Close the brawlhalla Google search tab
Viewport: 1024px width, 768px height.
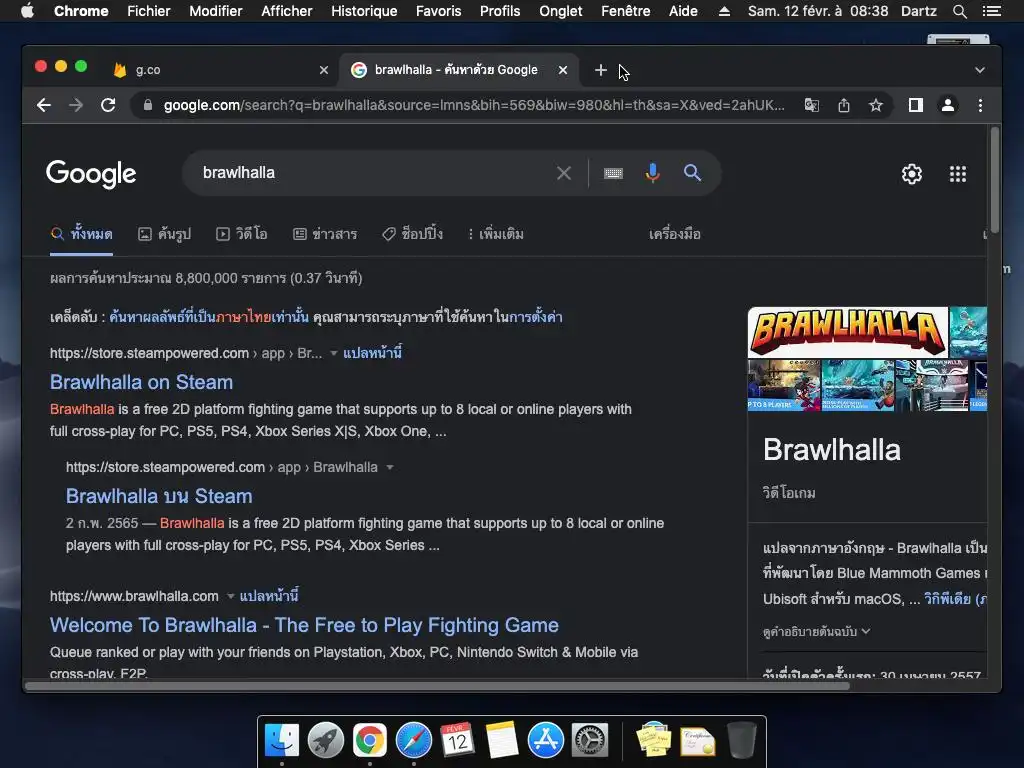coord(563,70)
